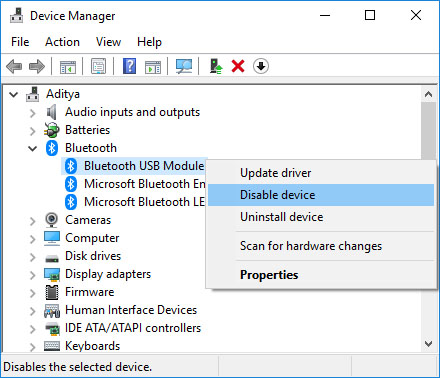
Task: Select Disable device in context menu
Action: pos(321,195)
